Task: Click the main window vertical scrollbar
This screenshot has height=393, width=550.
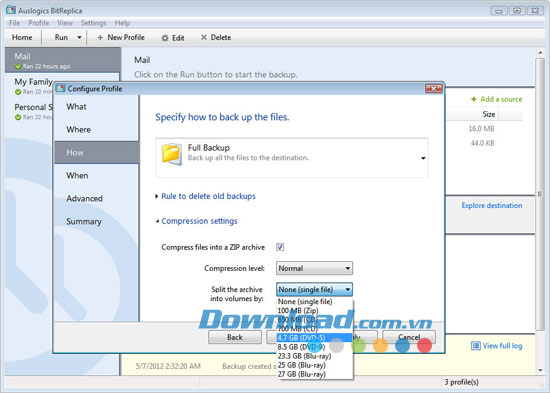Action: pos(540,194)
